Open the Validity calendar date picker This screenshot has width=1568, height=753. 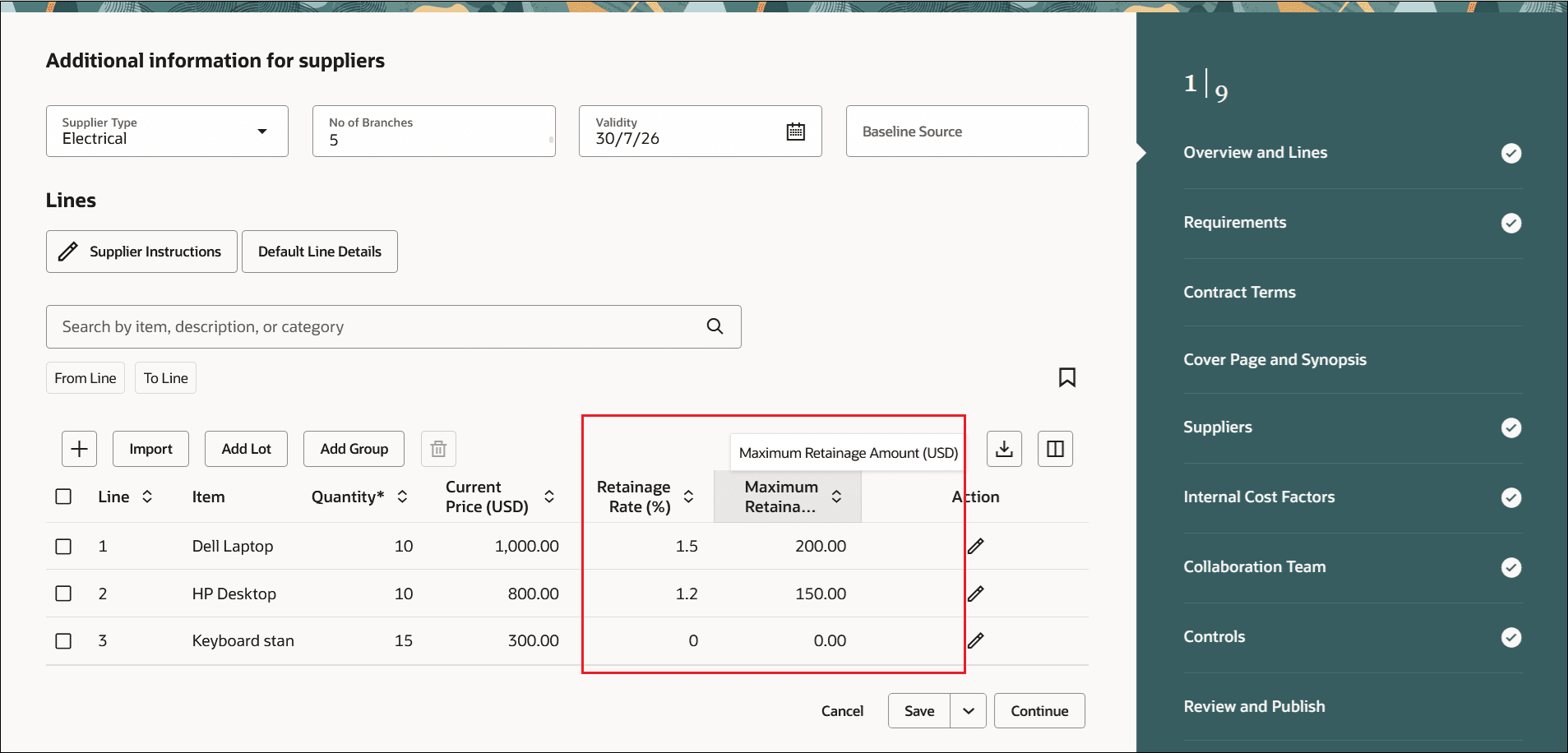795,132
